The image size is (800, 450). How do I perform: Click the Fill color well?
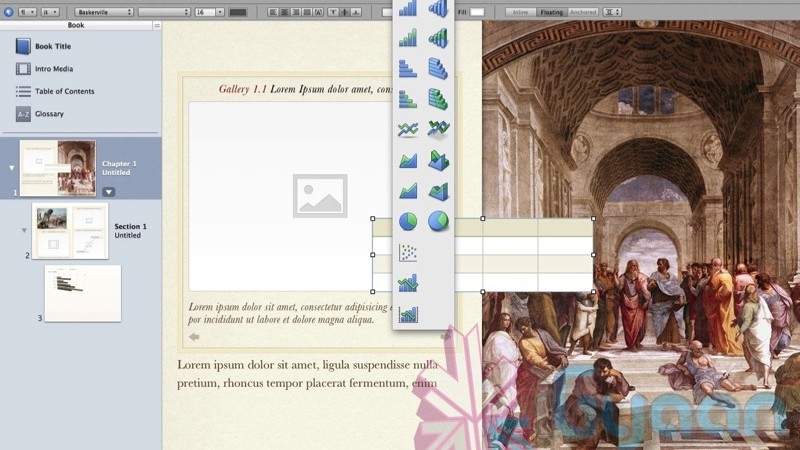point(477,12)
